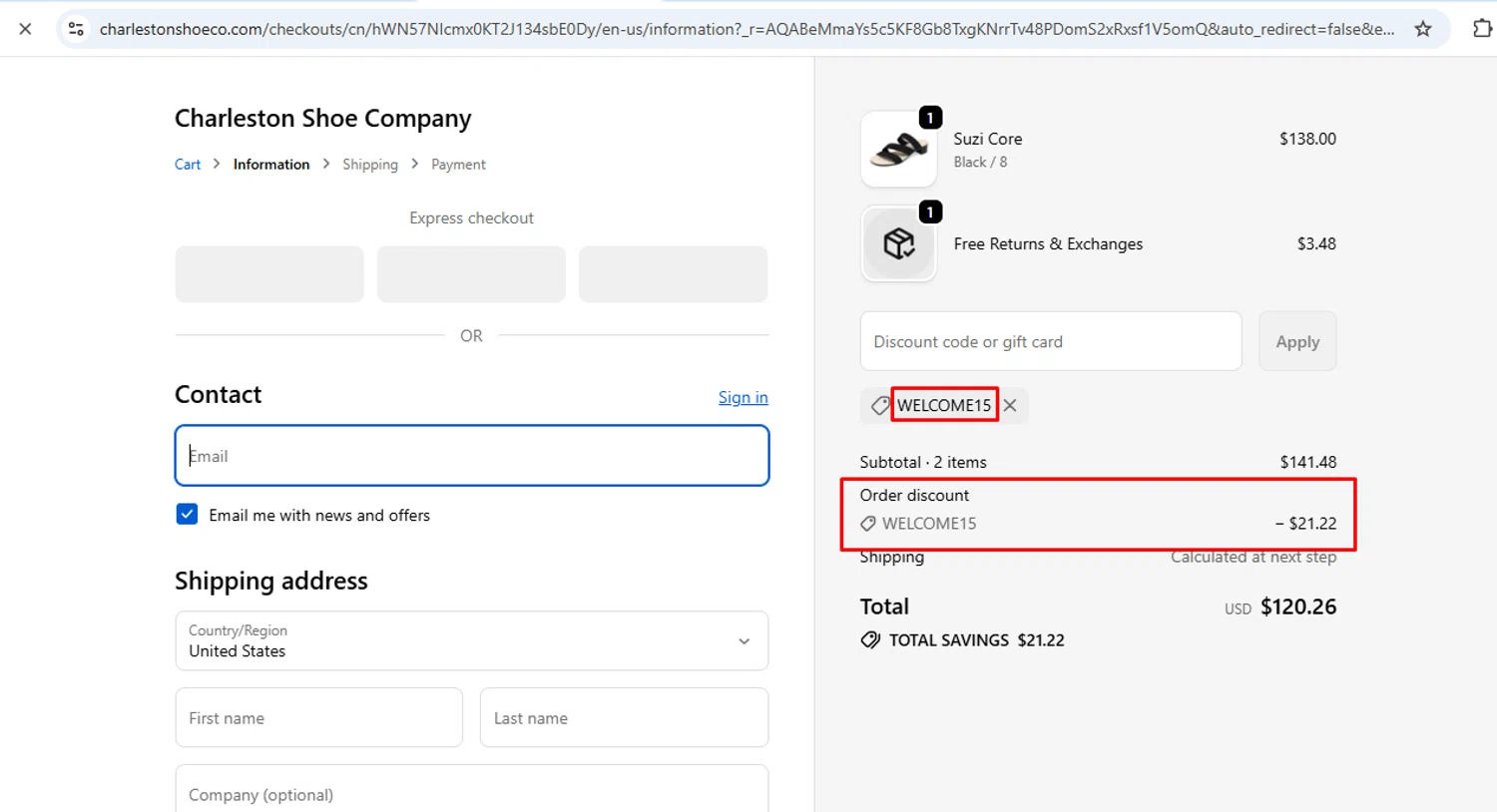Click the Free Returns package thumbnail

898,244
